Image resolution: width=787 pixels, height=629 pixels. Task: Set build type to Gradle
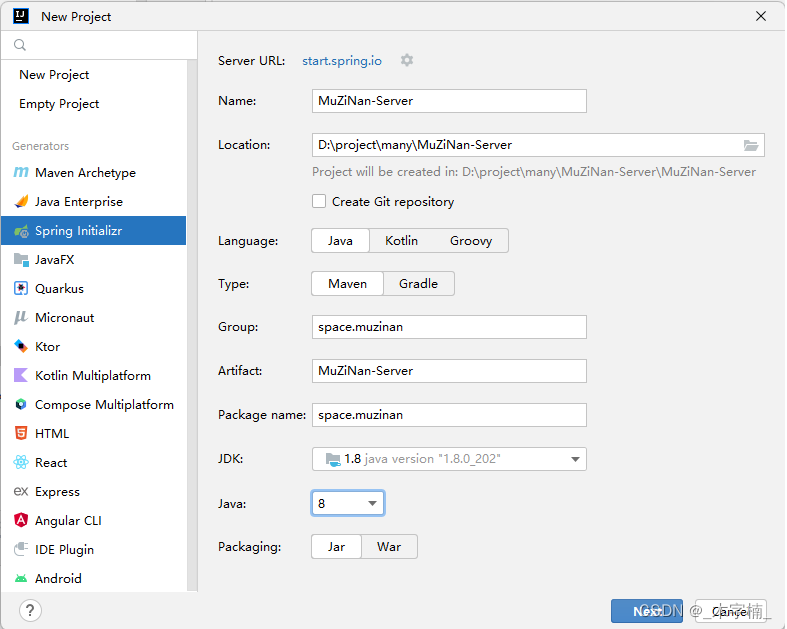tap(418, 284)
